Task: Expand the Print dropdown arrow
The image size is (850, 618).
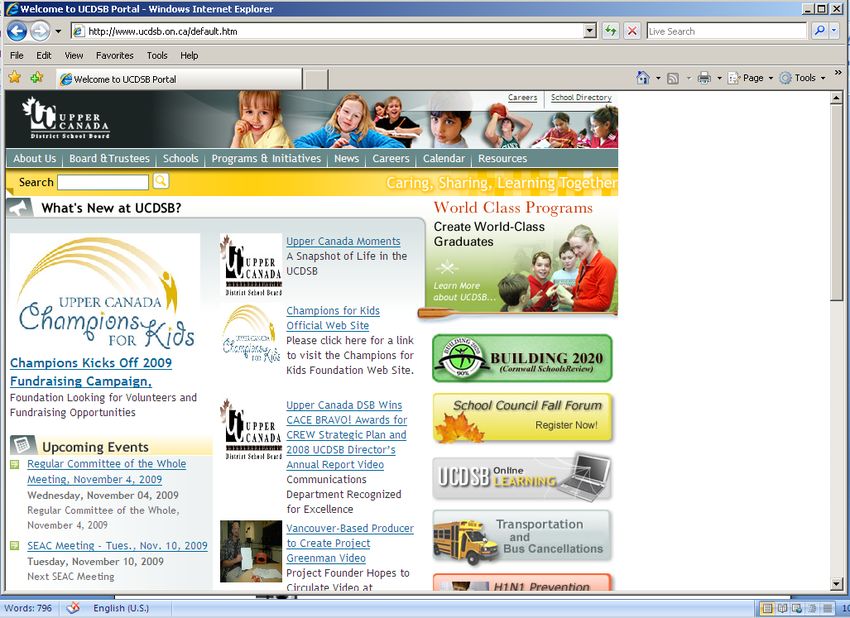Action: [x=719, y=79]
